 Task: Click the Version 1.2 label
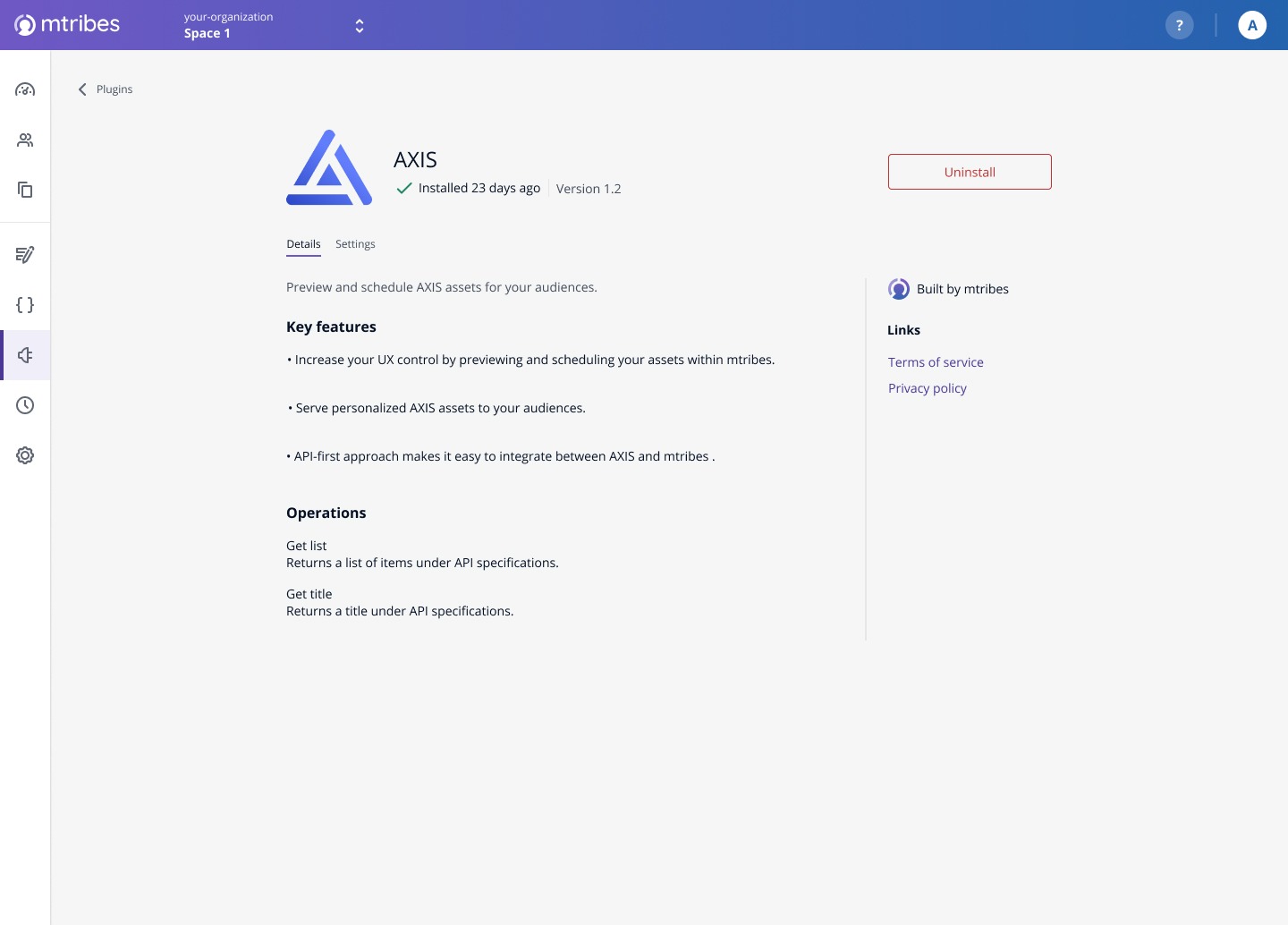(589, 189)
